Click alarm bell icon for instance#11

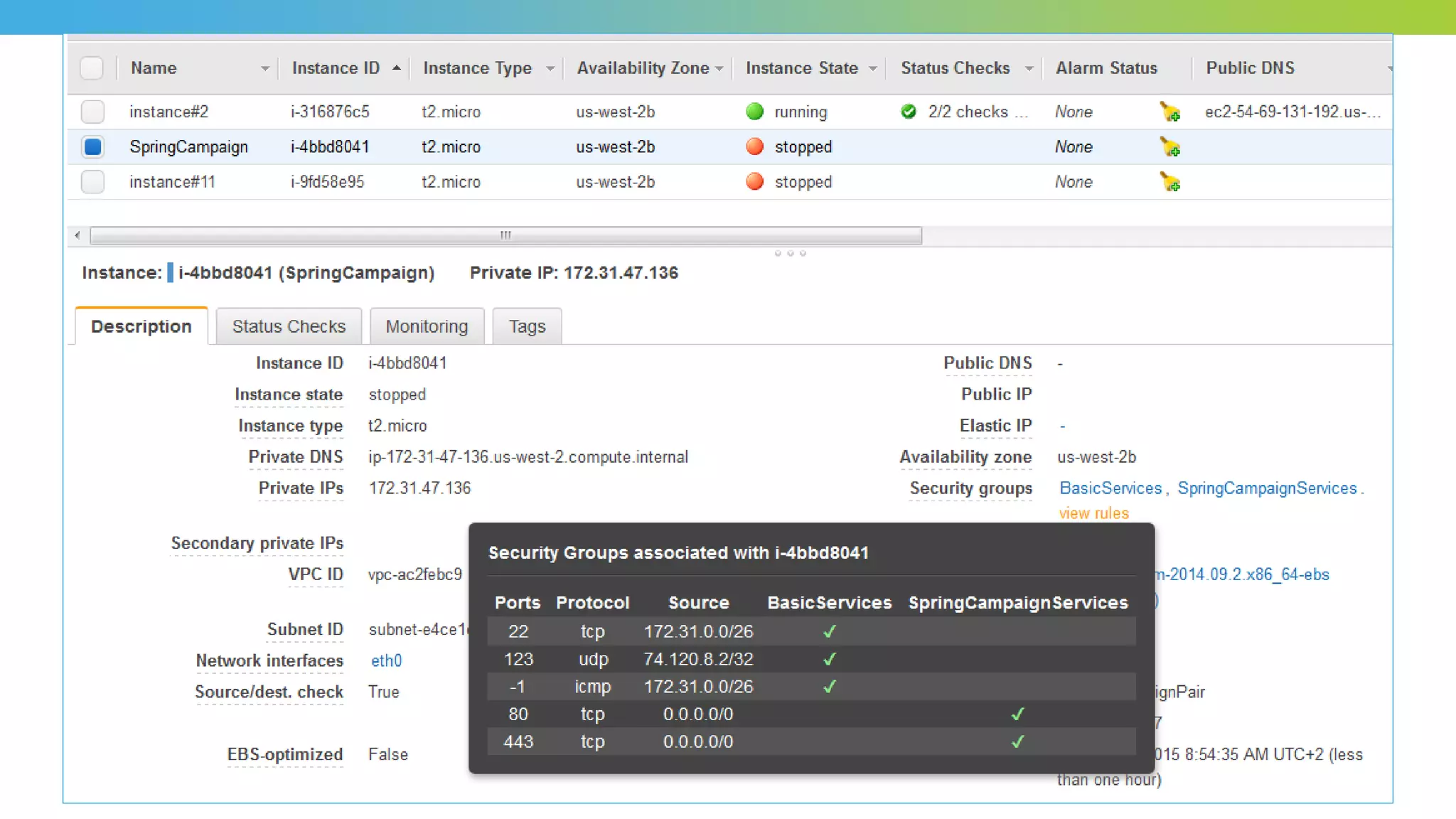[1169, 182]
